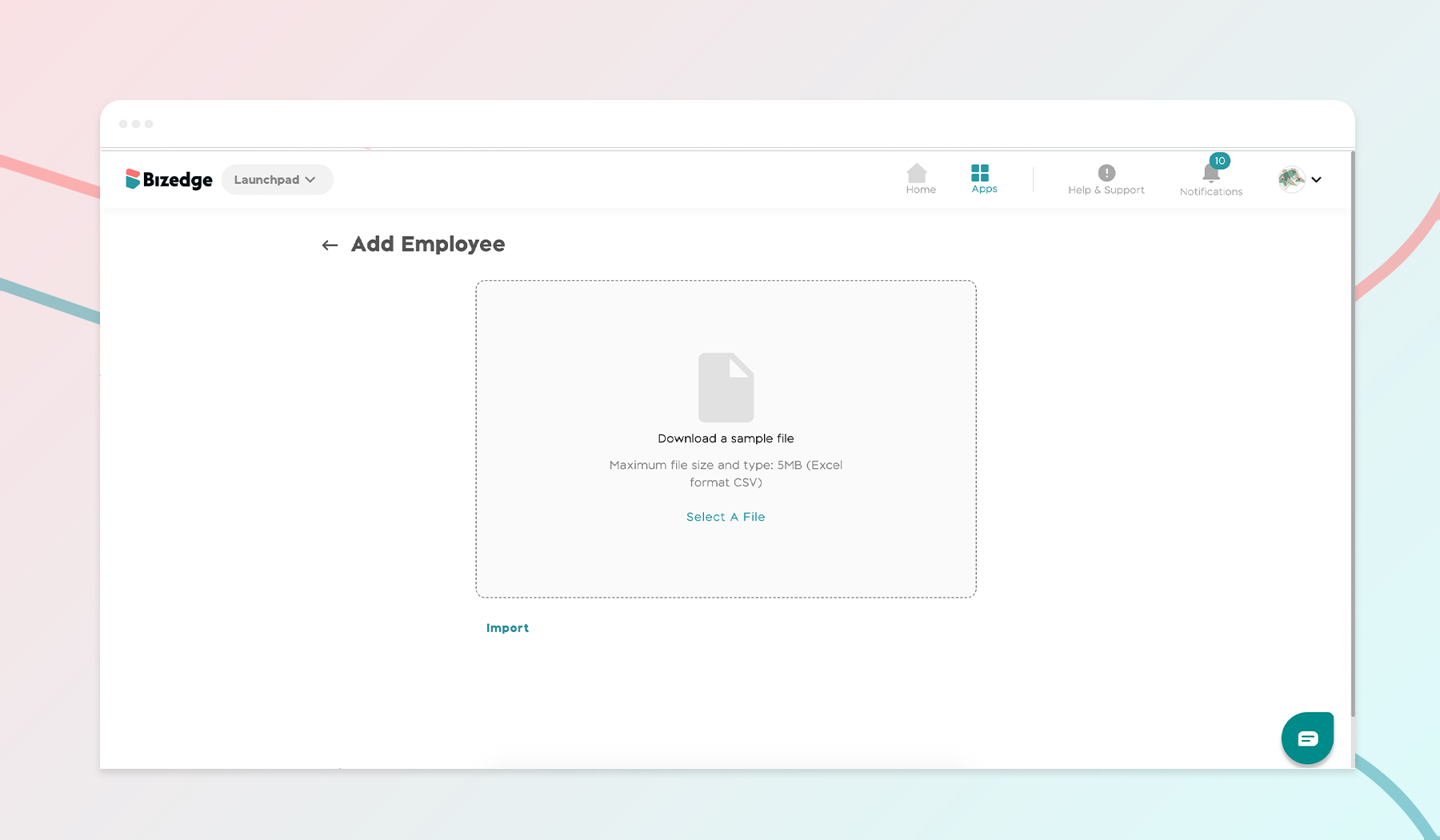Download a sample file
This screenshot has width=1440, height=840.
click(725, 438)
